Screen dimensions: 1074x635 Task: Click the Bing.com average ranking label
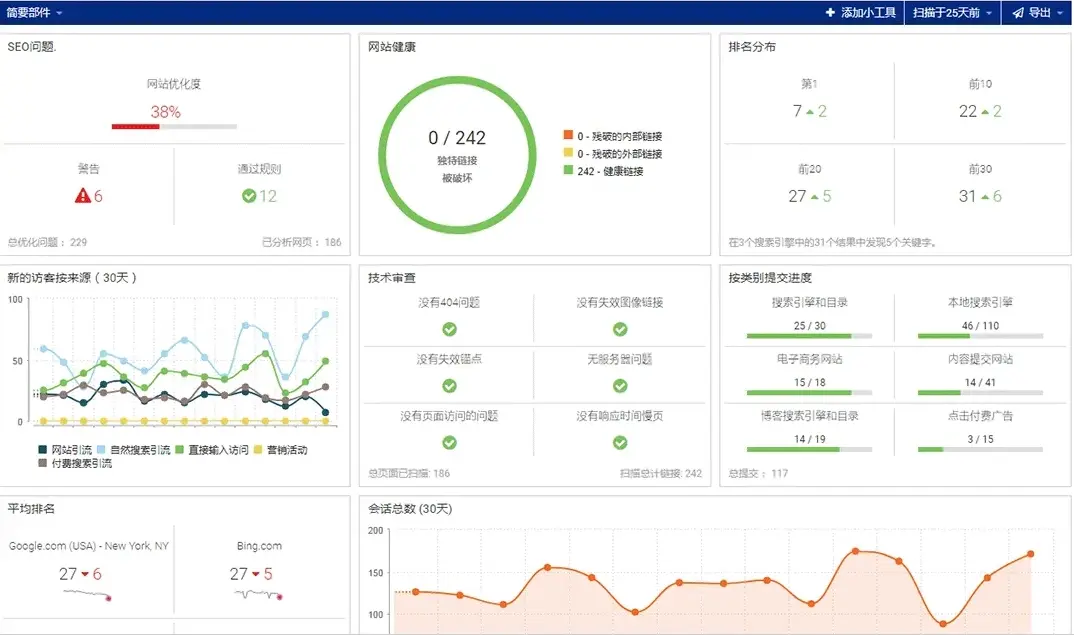click(x=259, y=546)
